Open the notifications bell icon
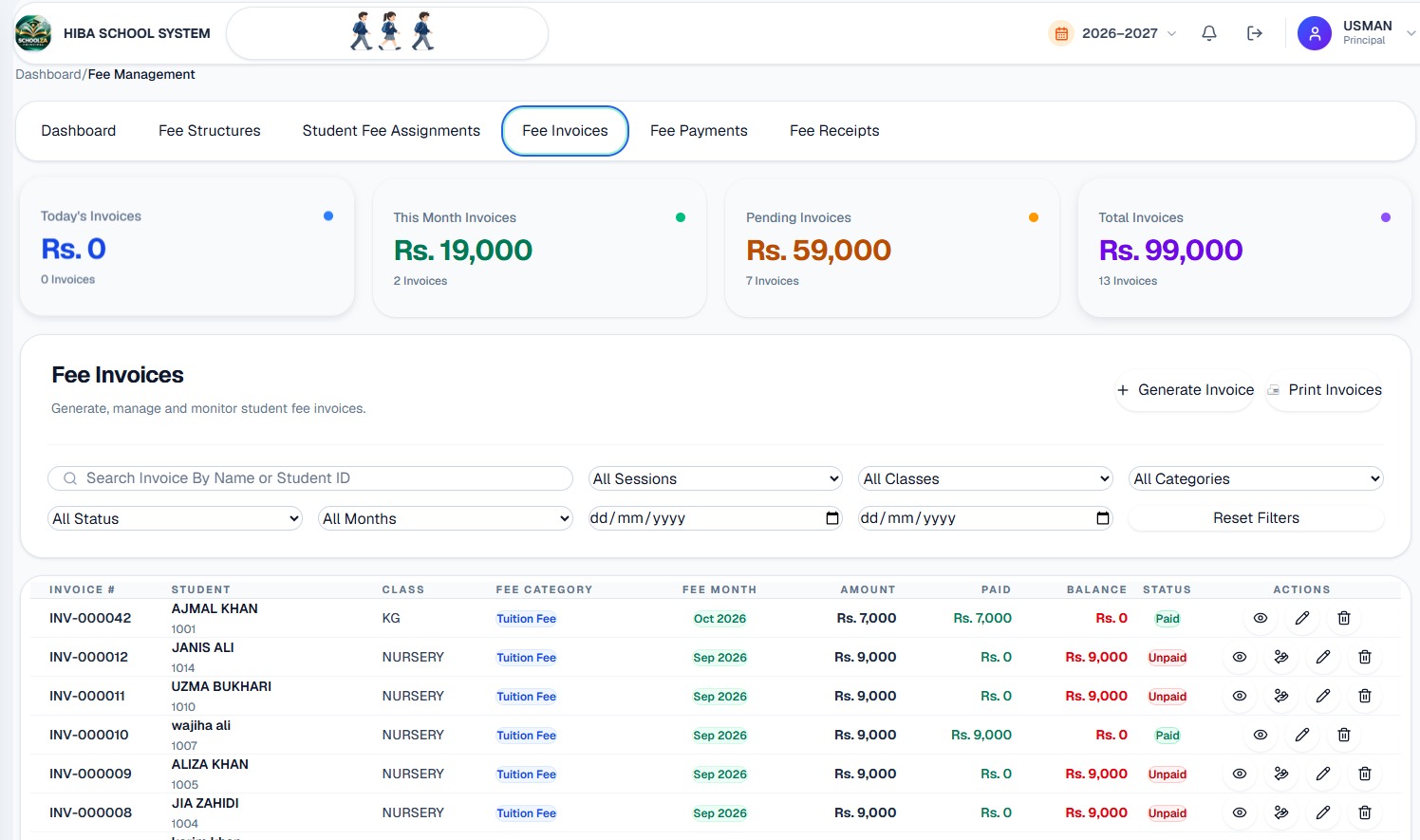 coord(1209,33)
